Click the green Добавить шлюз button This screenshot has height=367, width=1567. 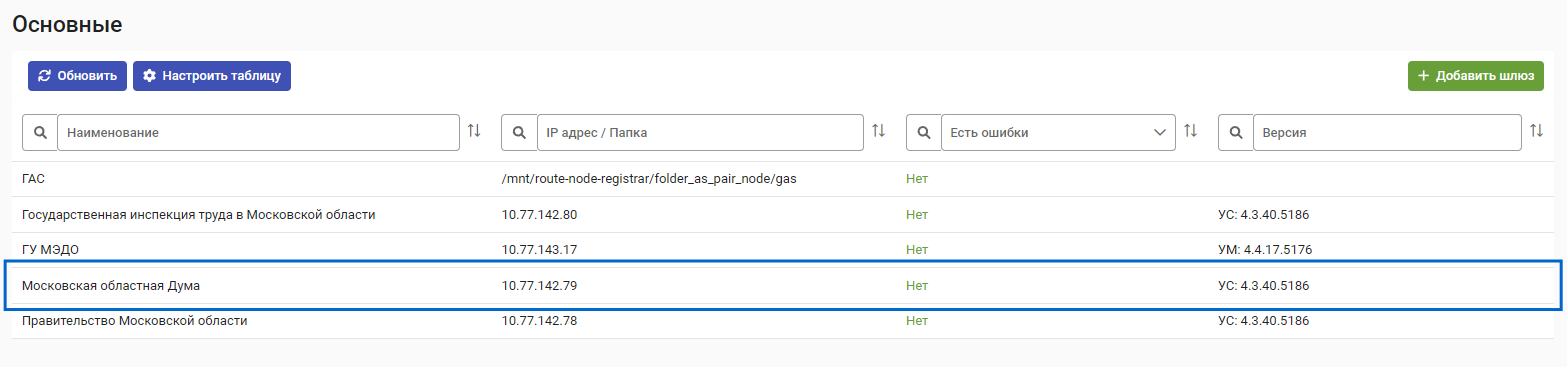(1475, 75)
